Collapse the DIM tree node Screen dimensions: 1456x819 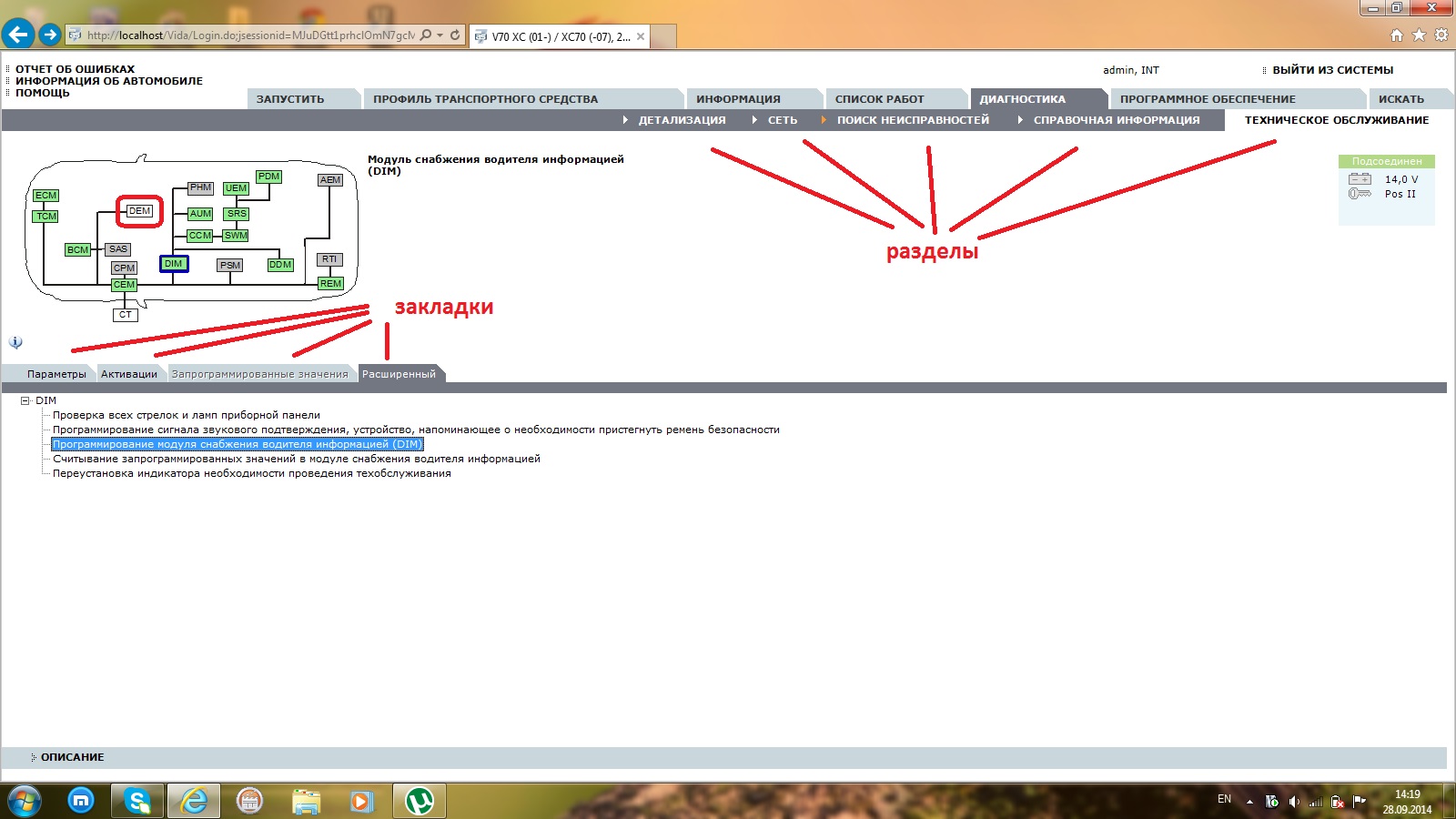coord(25,400)
